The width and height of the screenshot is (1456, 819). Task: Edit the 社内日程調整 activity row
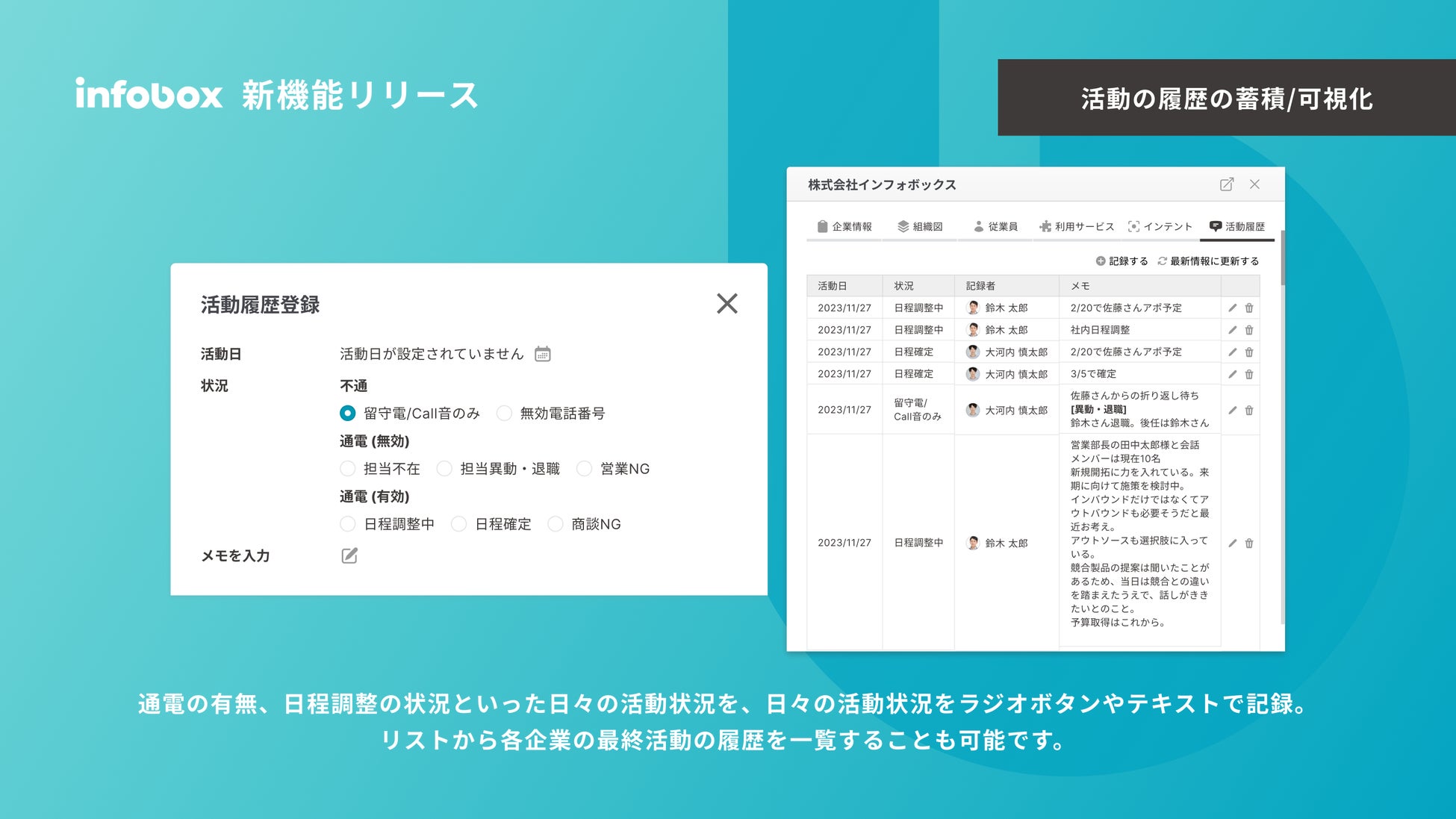(x=1233, y=330)
